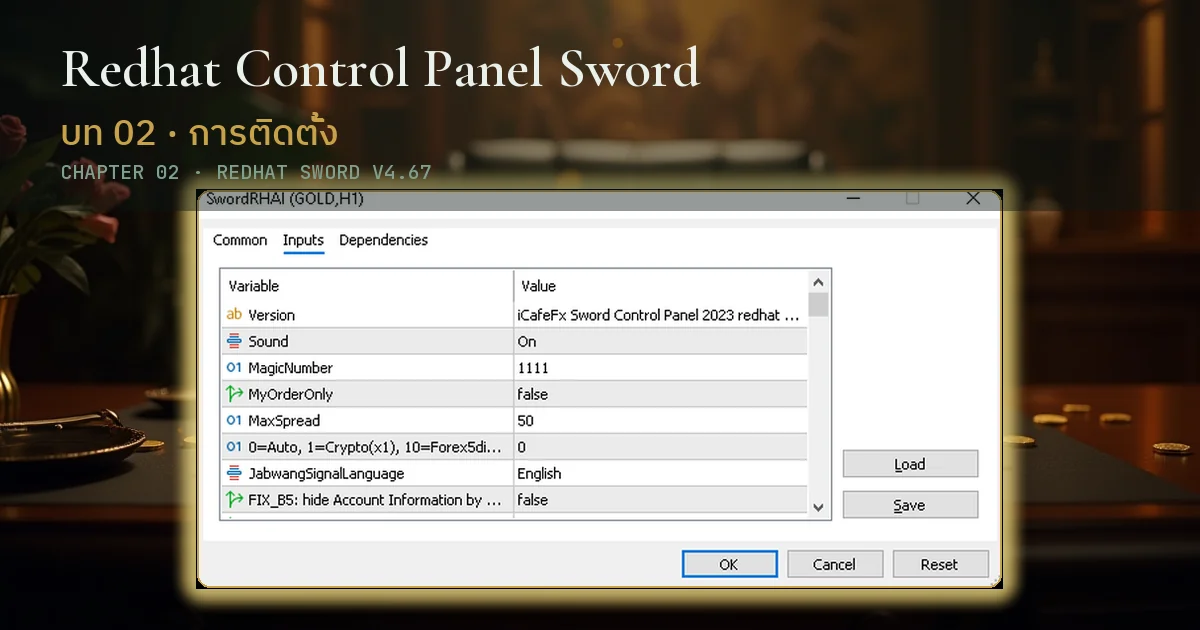Open the Dependencies tab

pos(383,240)
